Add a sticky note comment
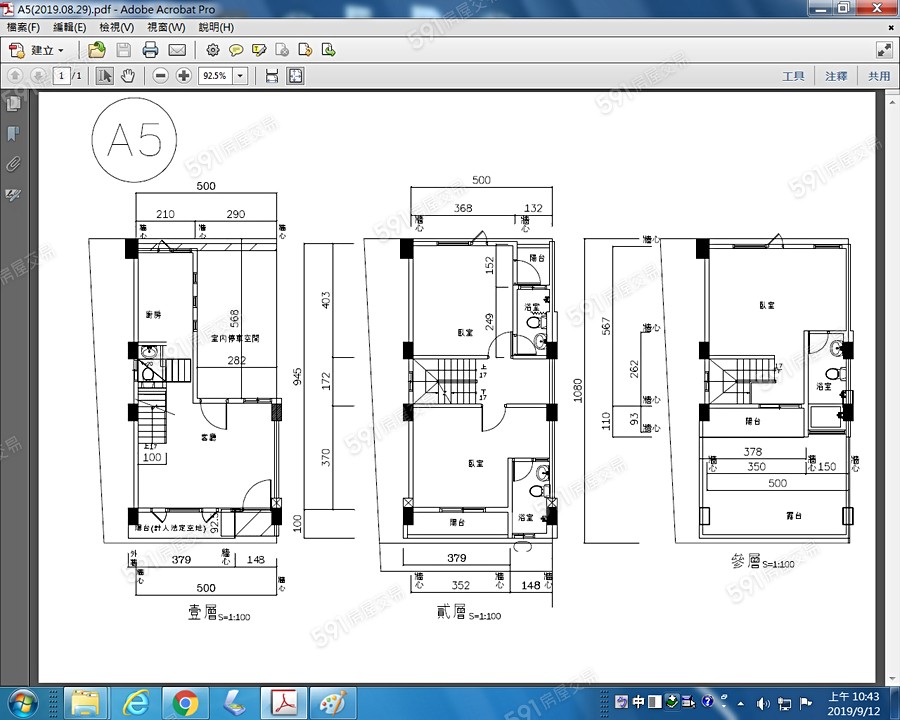This screenshot has height=720, width=900. 236,50
